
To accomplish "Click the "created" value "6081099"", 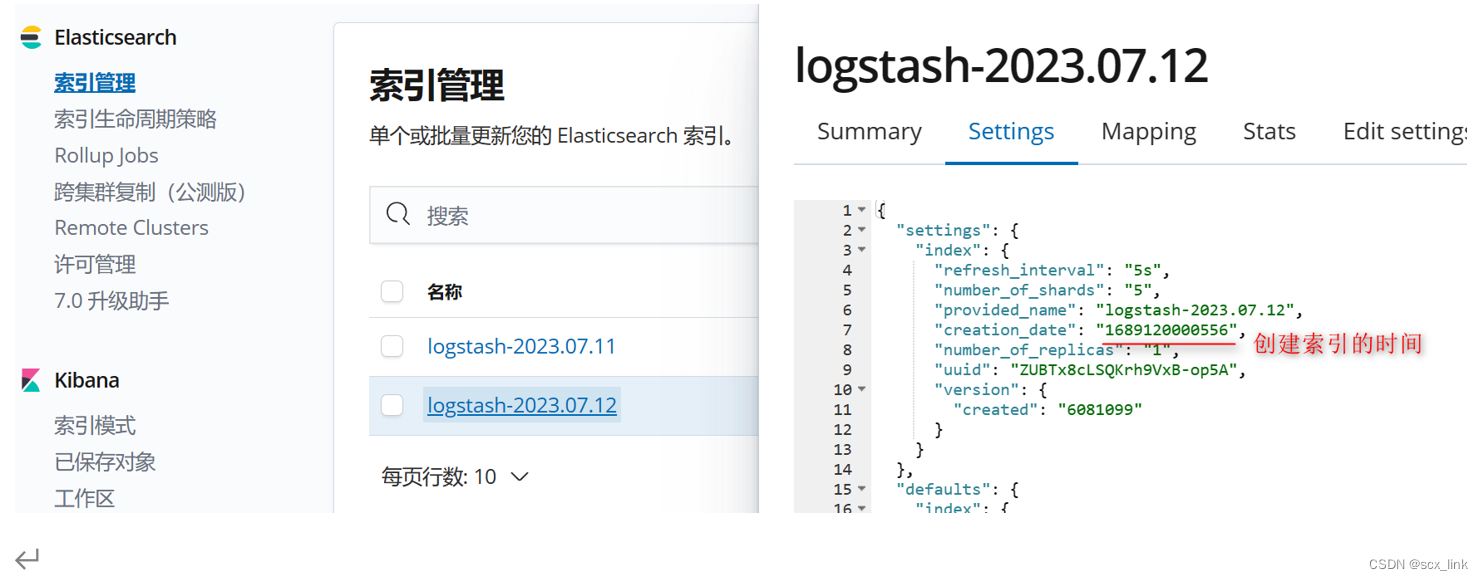I will coord(1100,409).
